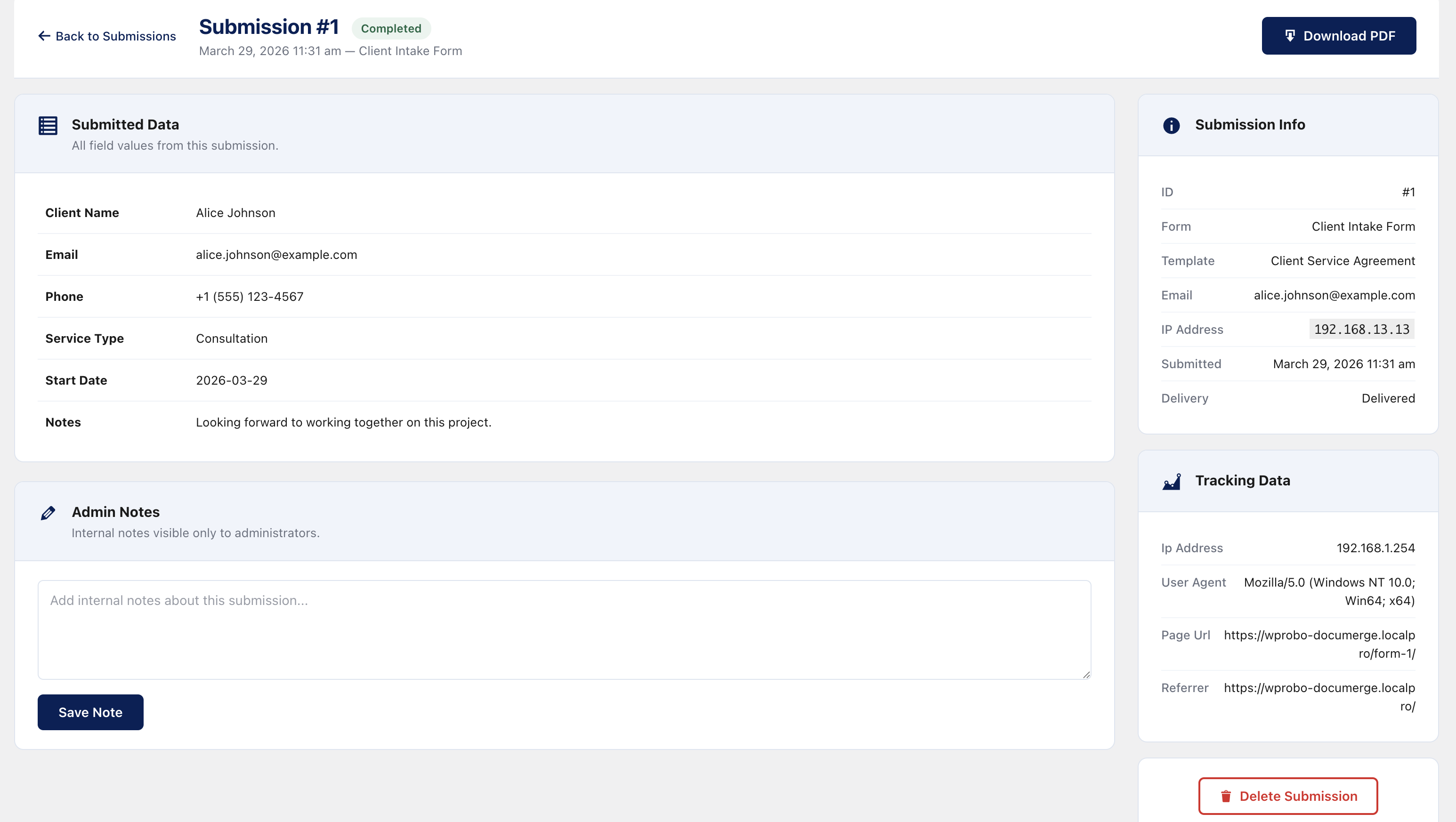Select the IP Address value 192.168.13.13
This screenshot has height=822, width=1456.
click(1361, 329)
